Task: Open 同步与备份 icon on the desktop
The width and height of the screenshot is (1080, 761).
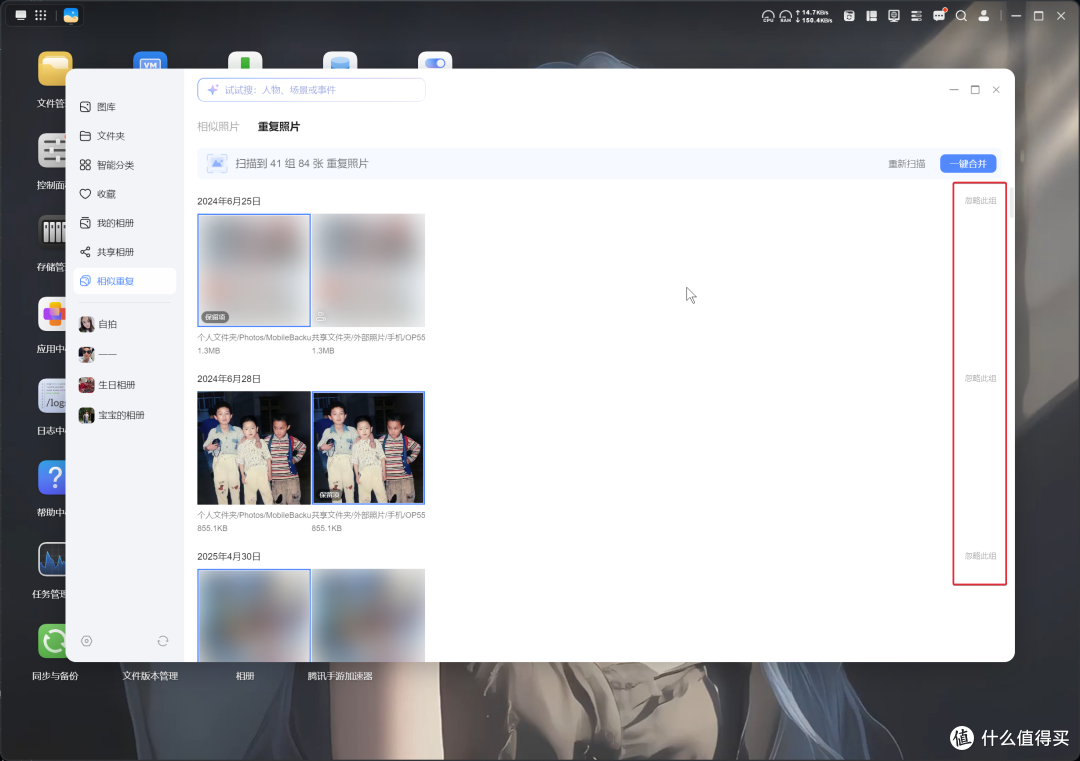Action: (52, 641)
